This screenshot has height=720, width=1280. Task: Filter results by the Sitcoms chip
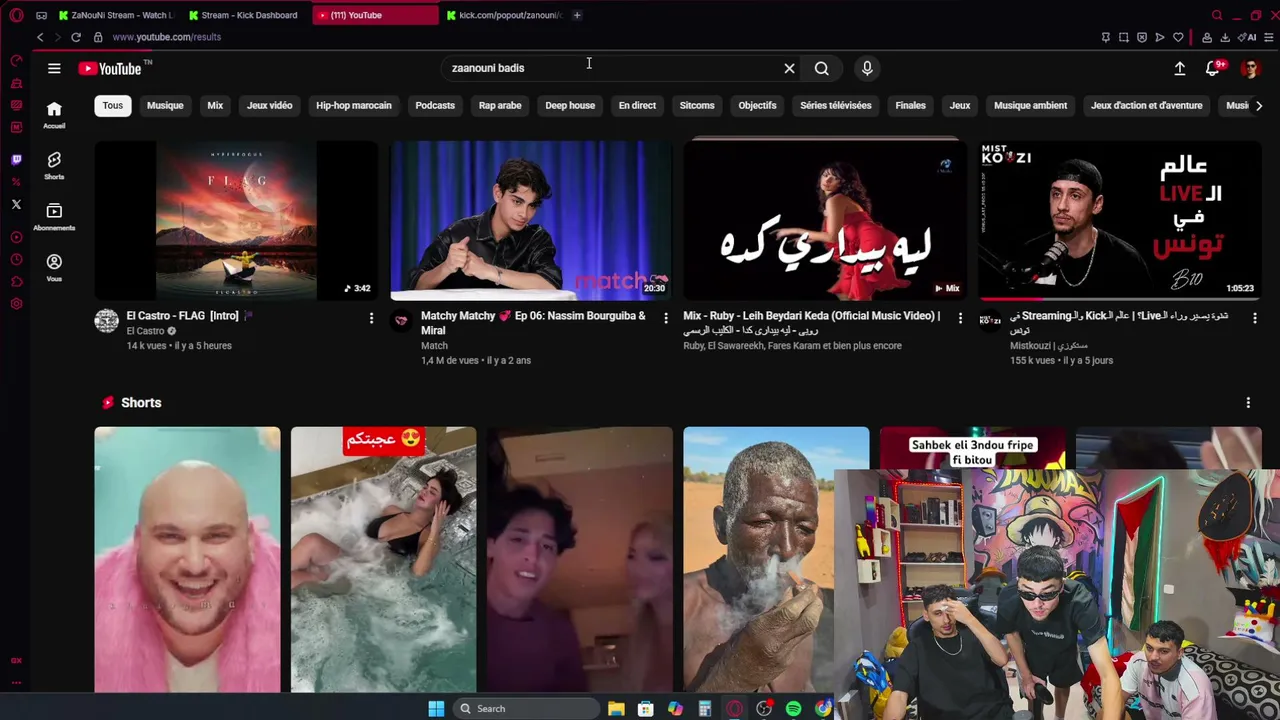pyautogui.click(x=697, y=105)
